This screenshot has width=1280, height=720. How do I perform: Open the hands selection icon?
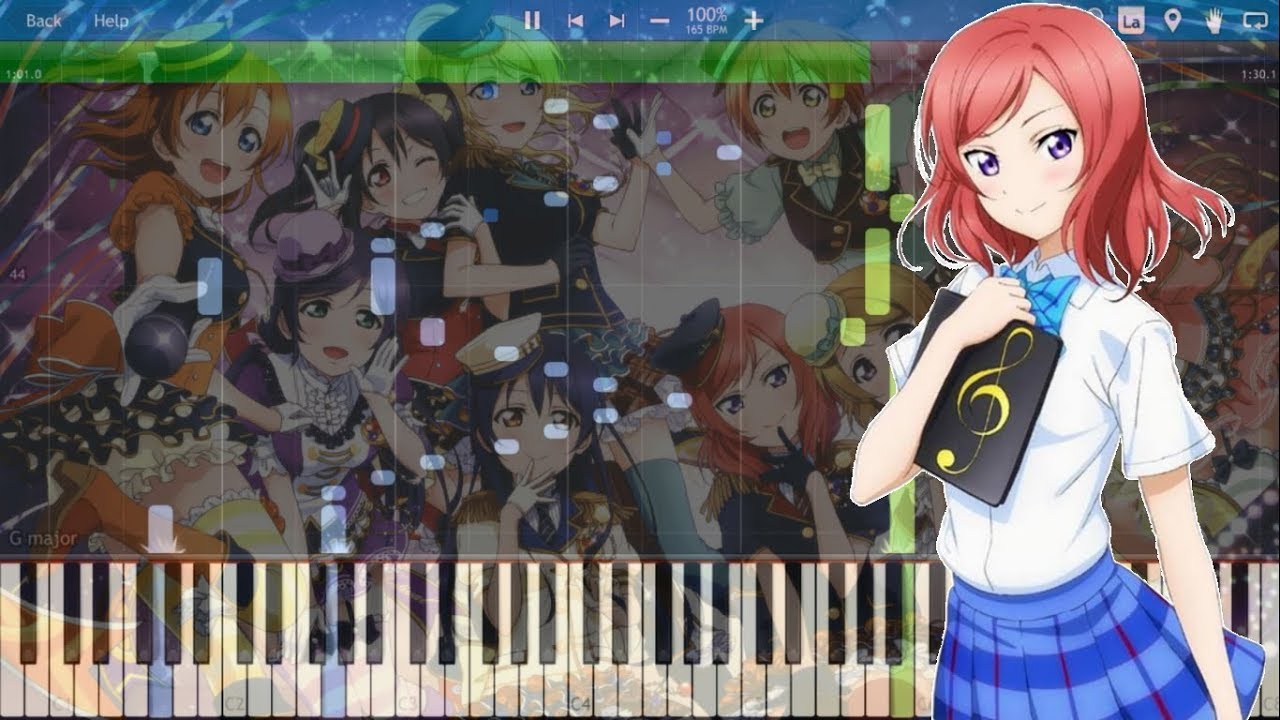(x=1215, y=20)
